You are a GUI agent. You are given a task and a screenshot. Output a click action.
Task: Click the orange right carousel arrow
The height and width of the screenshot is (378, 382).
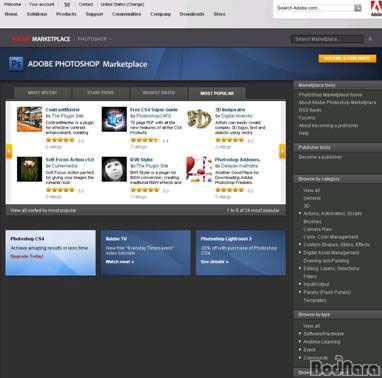click(x=282, y=151)
